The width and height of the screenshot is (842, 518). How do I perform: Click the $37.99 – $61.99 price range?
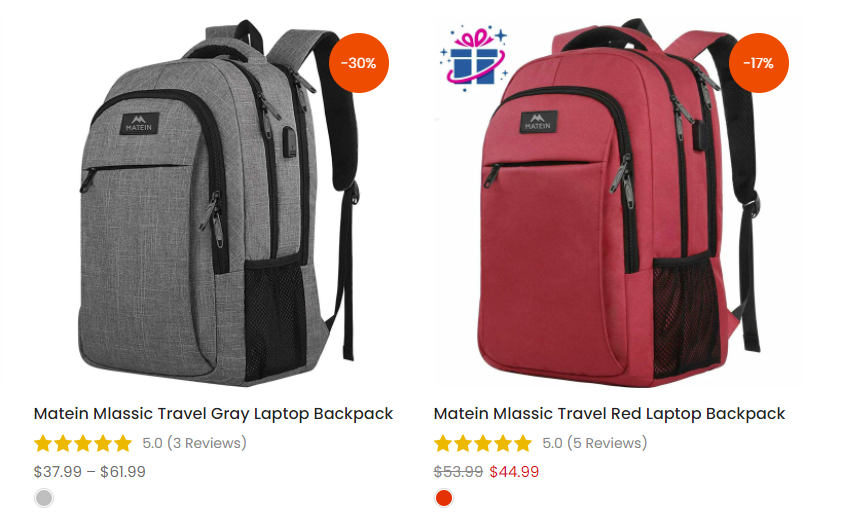(90, 472)
